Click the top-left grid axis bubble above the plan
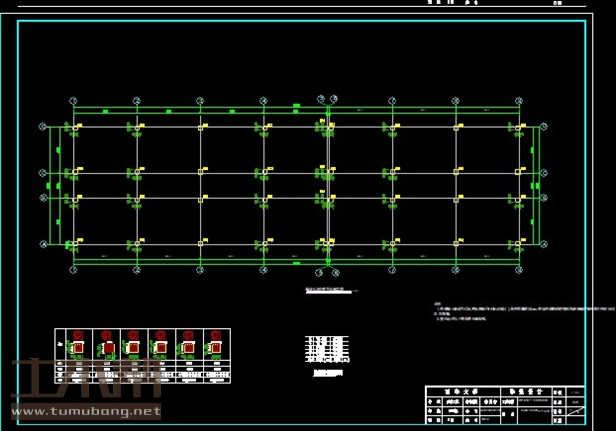616x431 pixels. [73, 100]
